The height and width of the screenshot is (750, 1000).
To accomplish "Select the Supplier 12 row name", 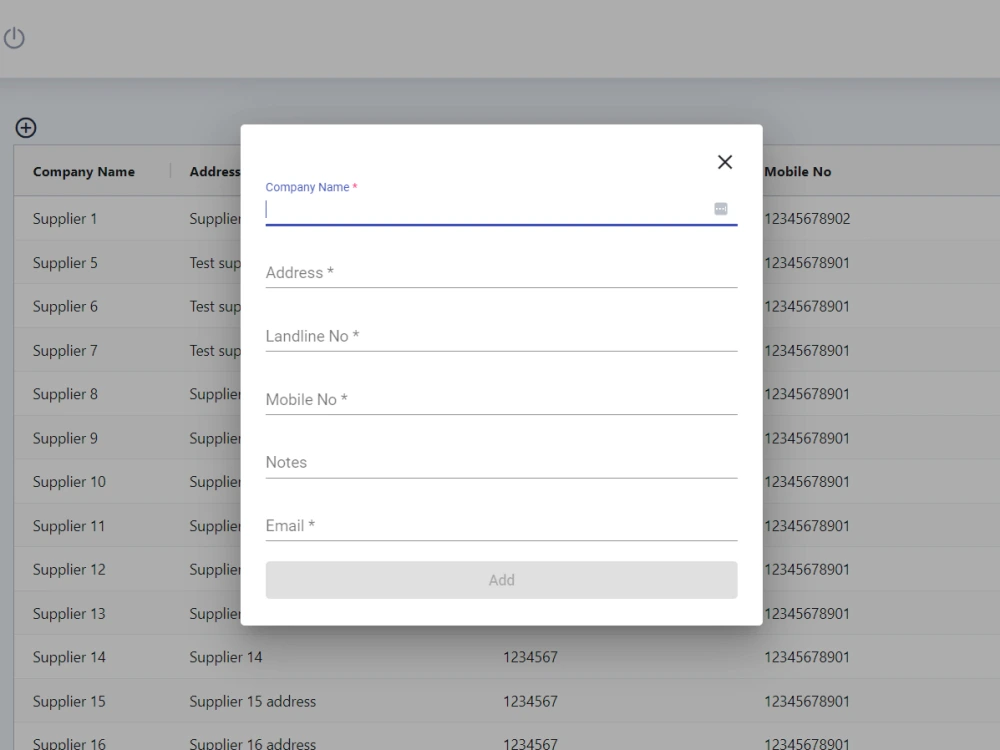I will coord(70,570).
